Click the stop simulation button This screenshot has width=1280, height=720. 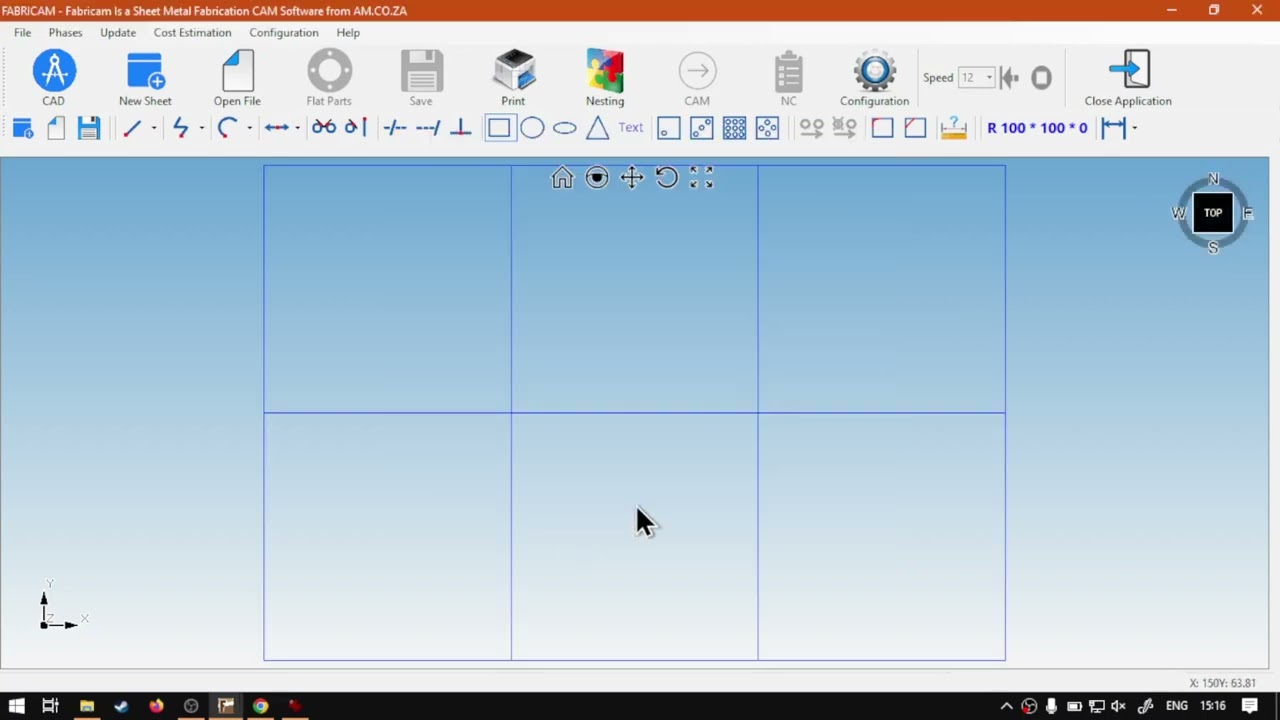click(1041, 77)
